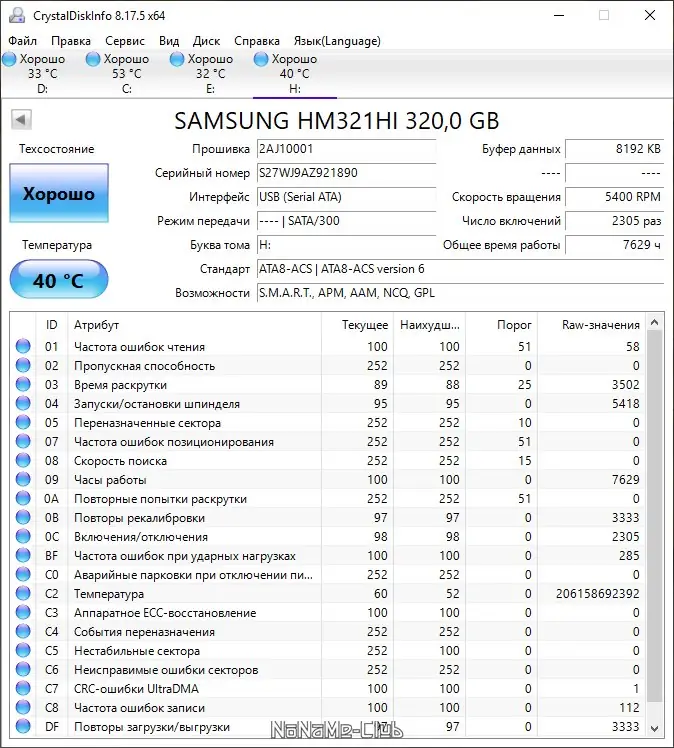This screenshot has width=674, height=748.
Task: Click scroll-down arrow of SMART list
Action: (x=654, y=728)
